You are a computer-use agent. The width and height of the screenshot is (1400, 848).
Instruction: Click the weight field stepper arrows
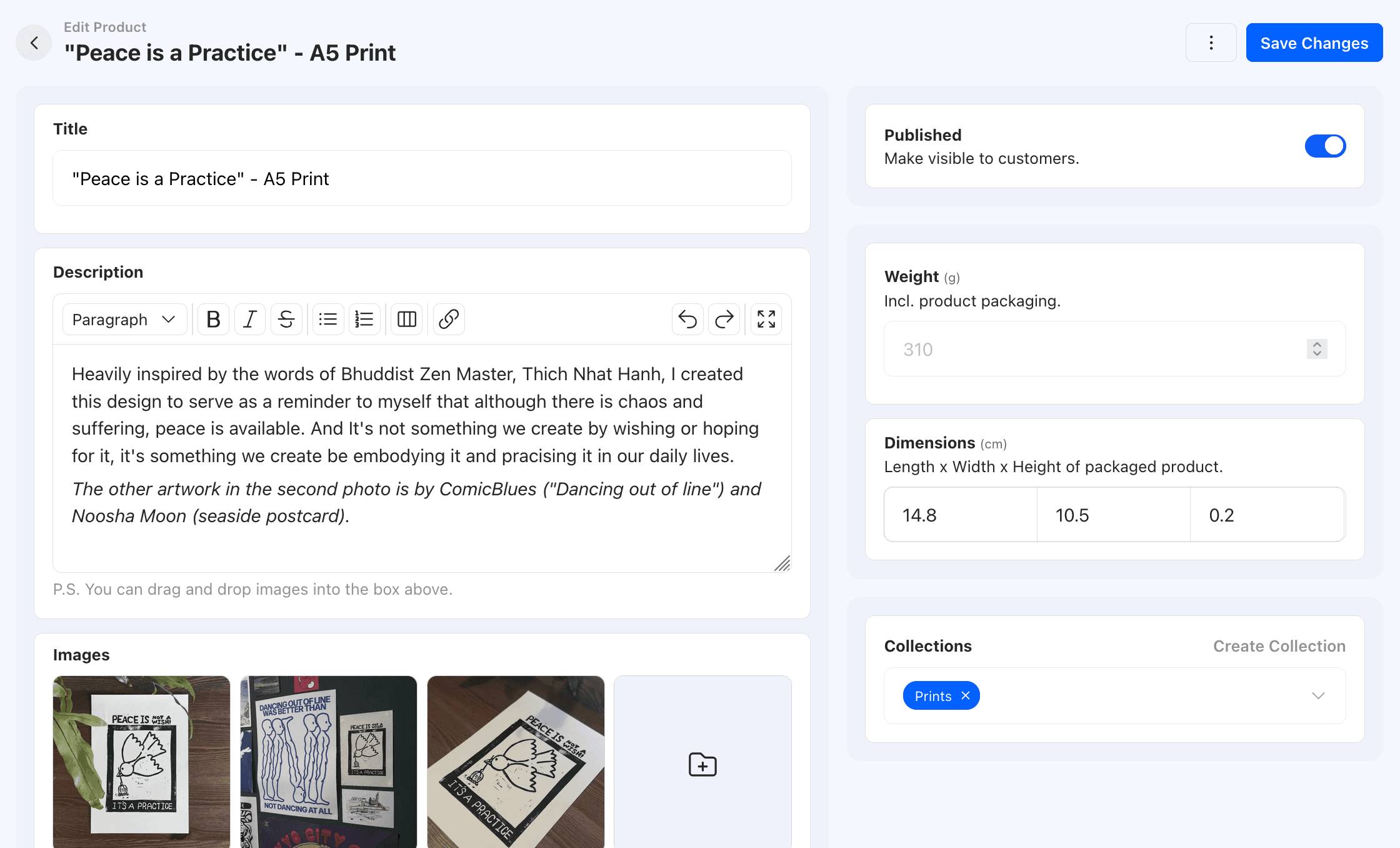point(1317,349)
